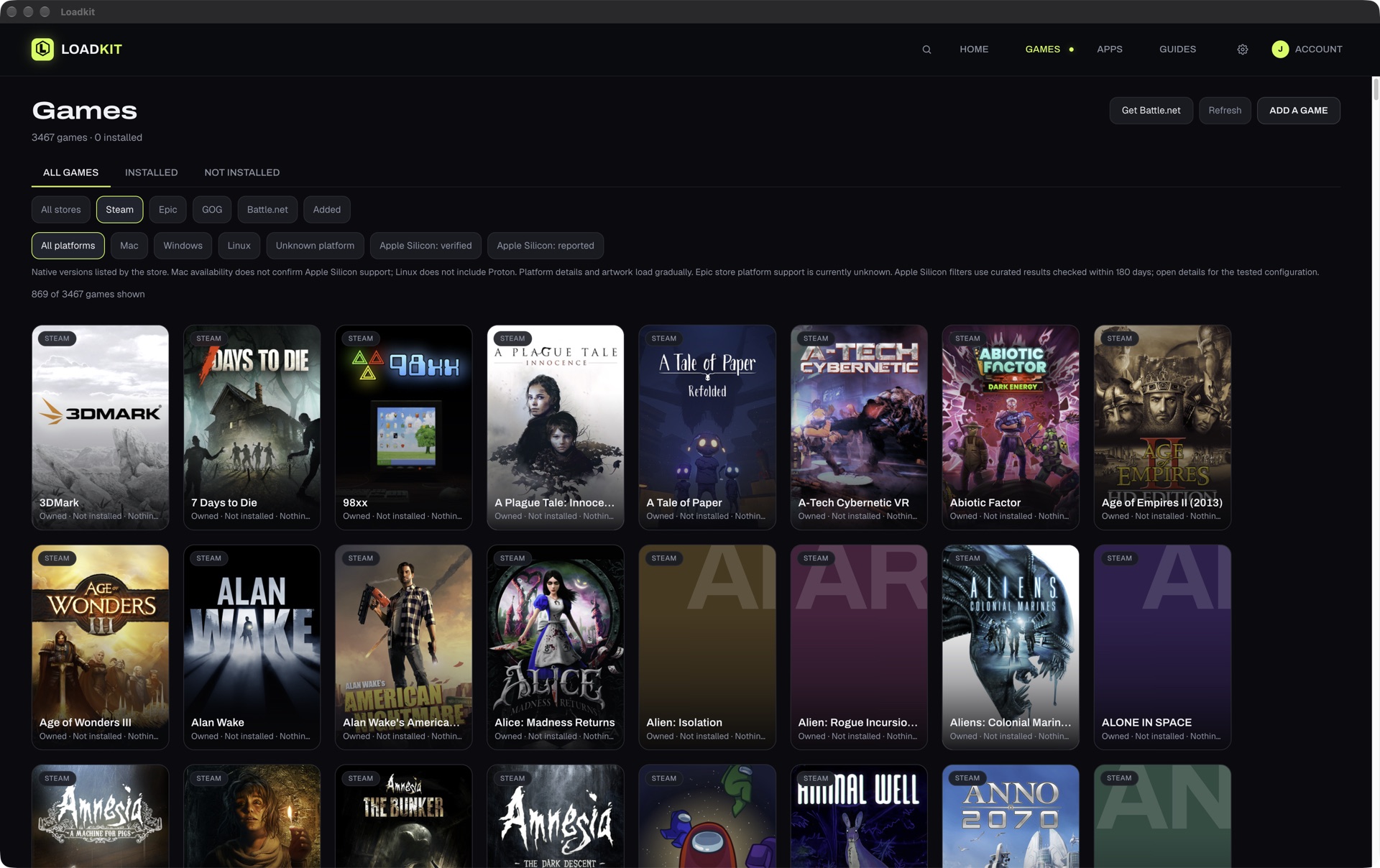Refresh the games list

coord(1225,111)
